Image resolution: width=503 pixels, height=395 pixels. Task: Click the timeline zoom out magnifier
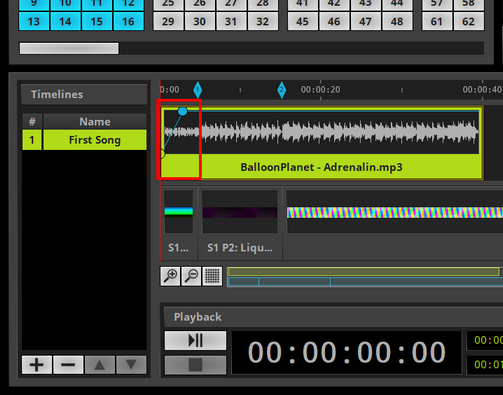191,276
